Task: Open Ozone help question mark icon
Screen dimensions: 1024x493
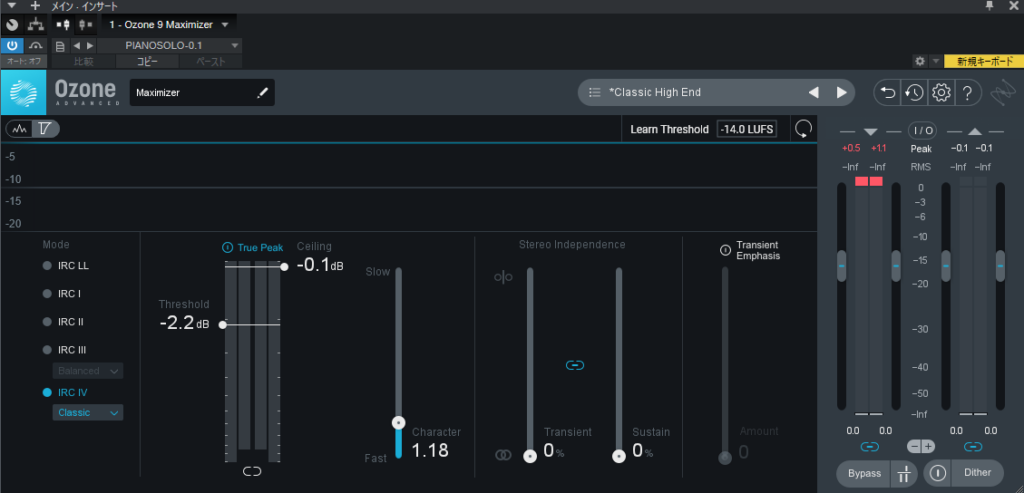Action: click(x=967, y=93)
